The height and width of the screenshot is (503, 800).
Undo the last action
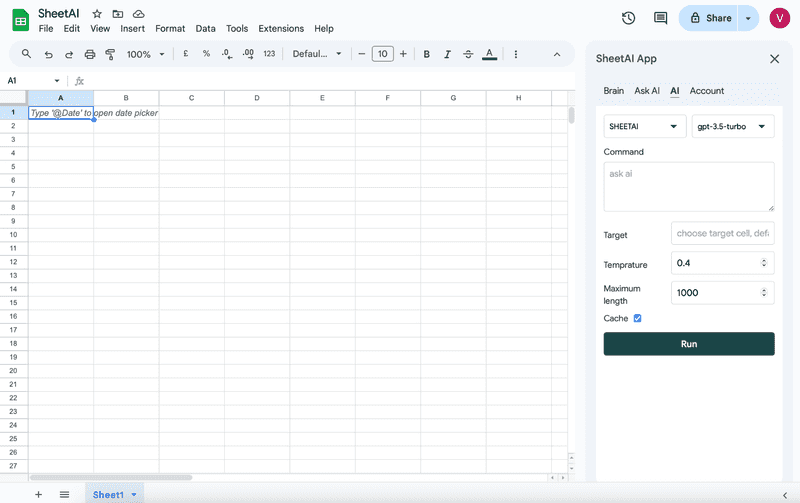pyautogui.click(x=48, y=54)
